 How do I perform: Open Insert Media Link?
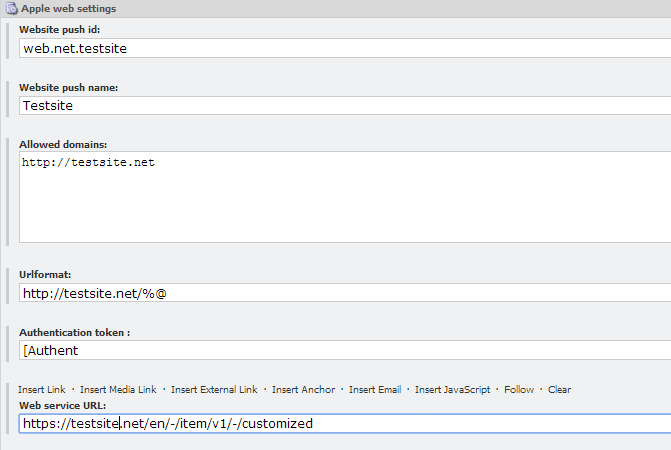(118, 389)
